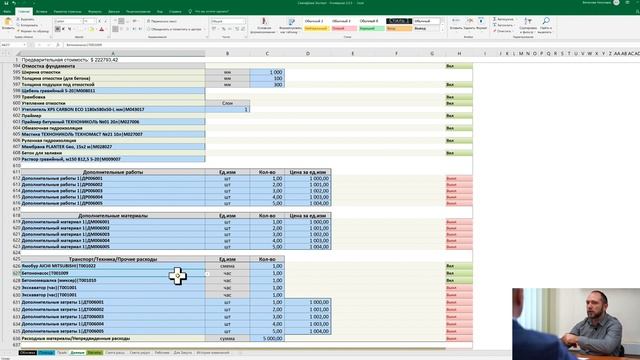This screenshot has height=360, width=640.
Task: Open the Insert (Вставка) ribbon tab
Action: tap(42, 11)
